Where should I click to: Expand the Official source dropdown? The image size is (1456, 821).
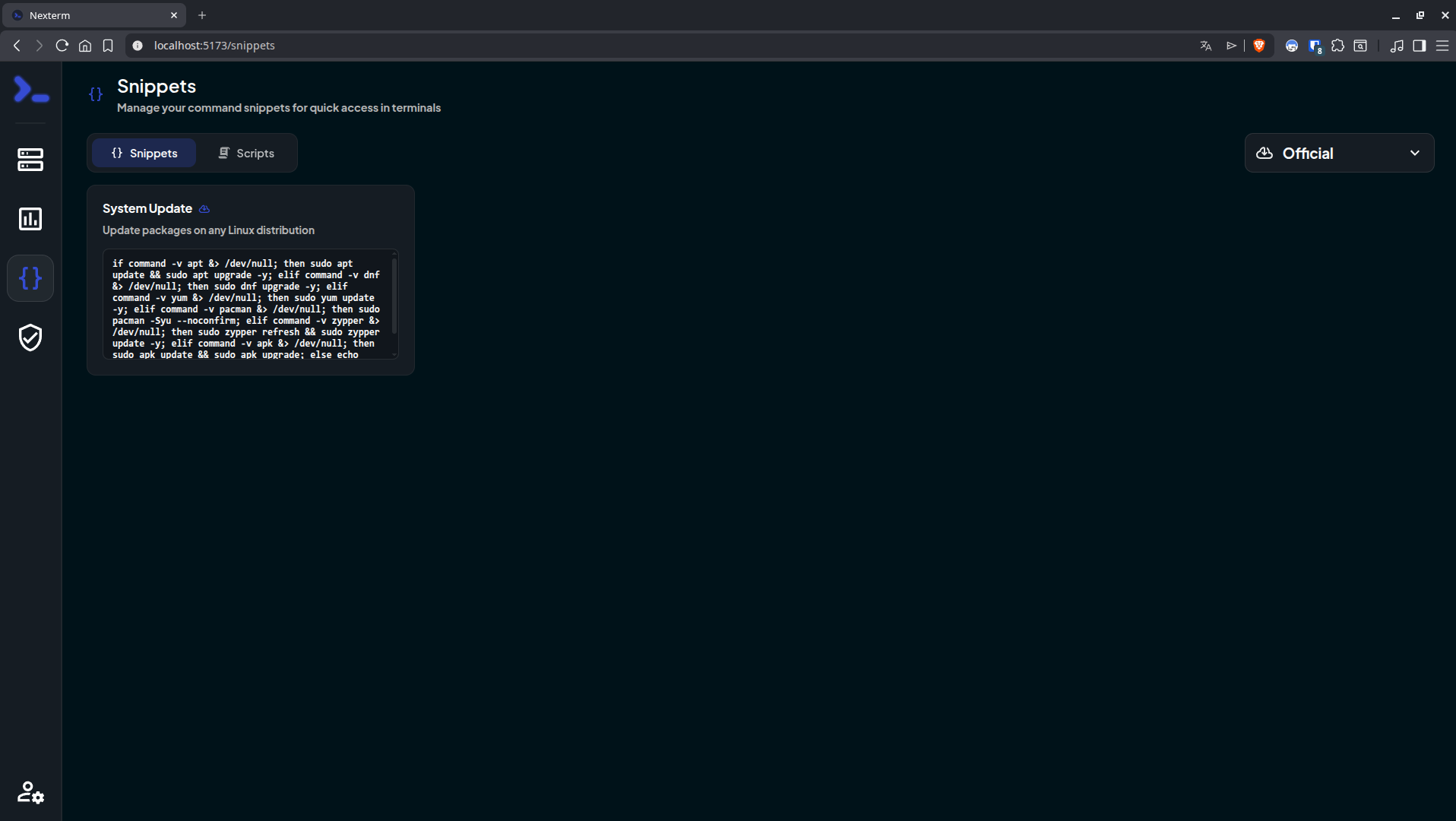[1338, 153]
